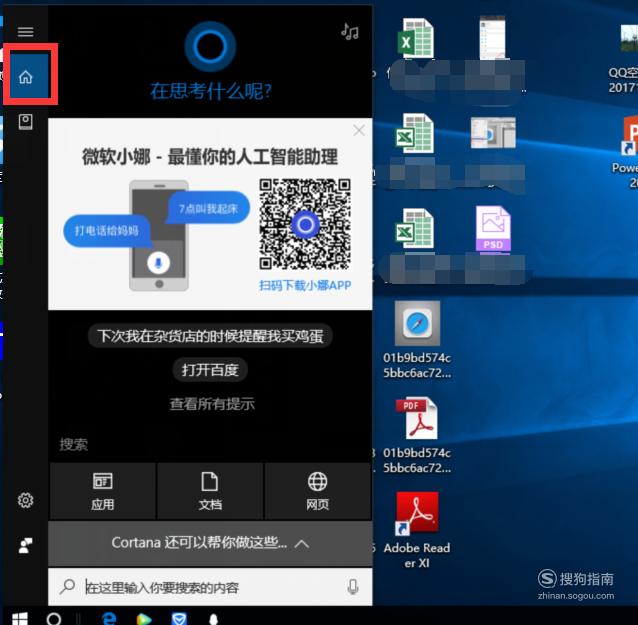Click the search input field
The image size is (638, 625).
pyautogui.click(x=210, y=587)
